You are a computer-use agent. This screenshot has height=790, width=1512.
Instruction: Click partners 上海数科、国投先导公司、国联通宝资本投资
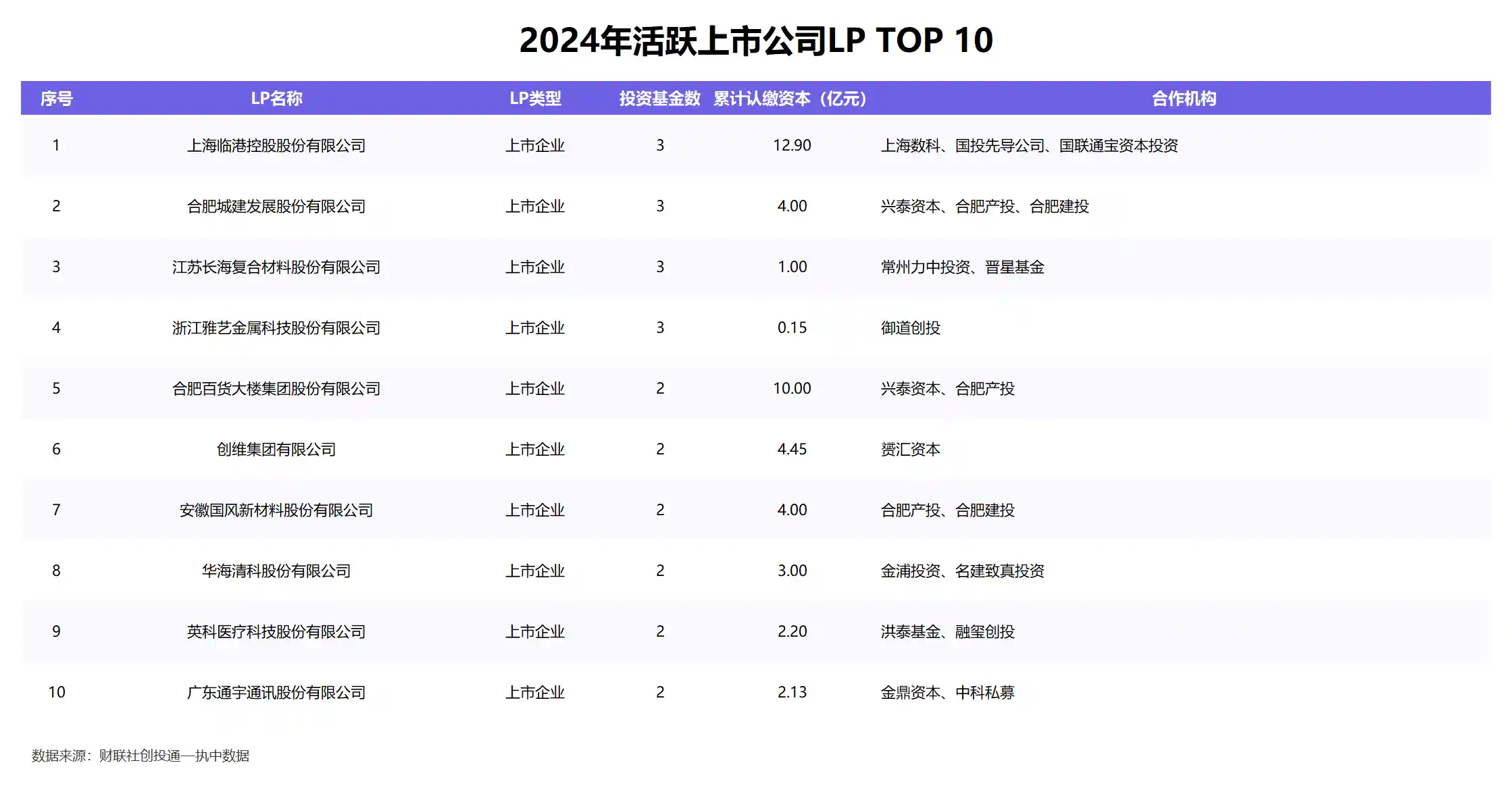click(1029, 145)
